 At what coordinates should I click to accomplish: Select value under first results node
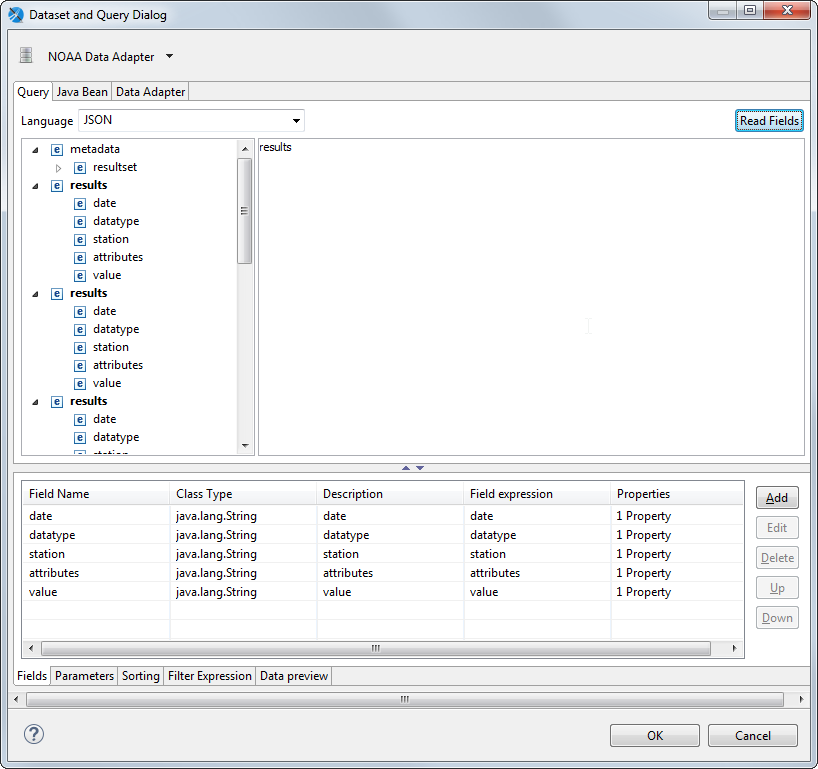click(107, 275)
